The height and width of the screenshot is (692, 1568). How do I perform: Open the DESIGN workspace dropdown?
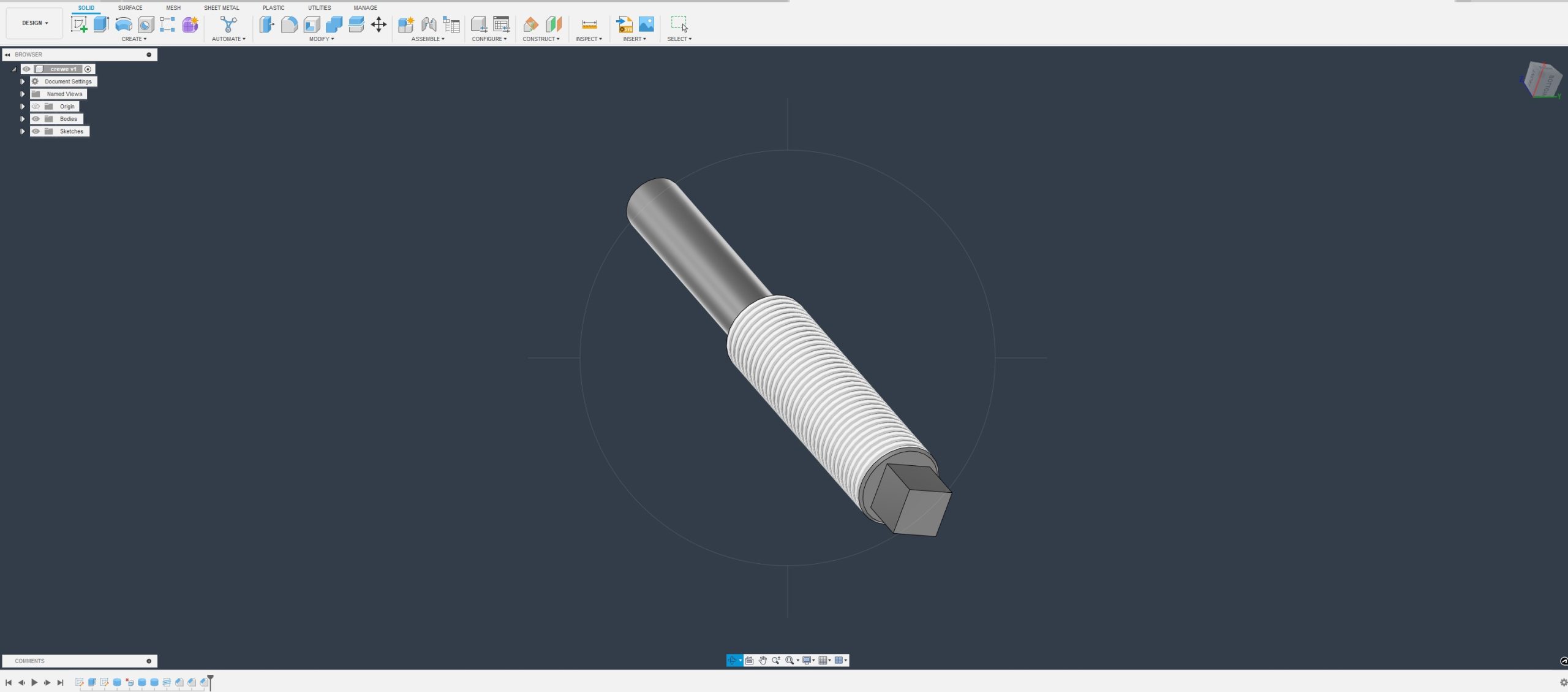(34, 23)
